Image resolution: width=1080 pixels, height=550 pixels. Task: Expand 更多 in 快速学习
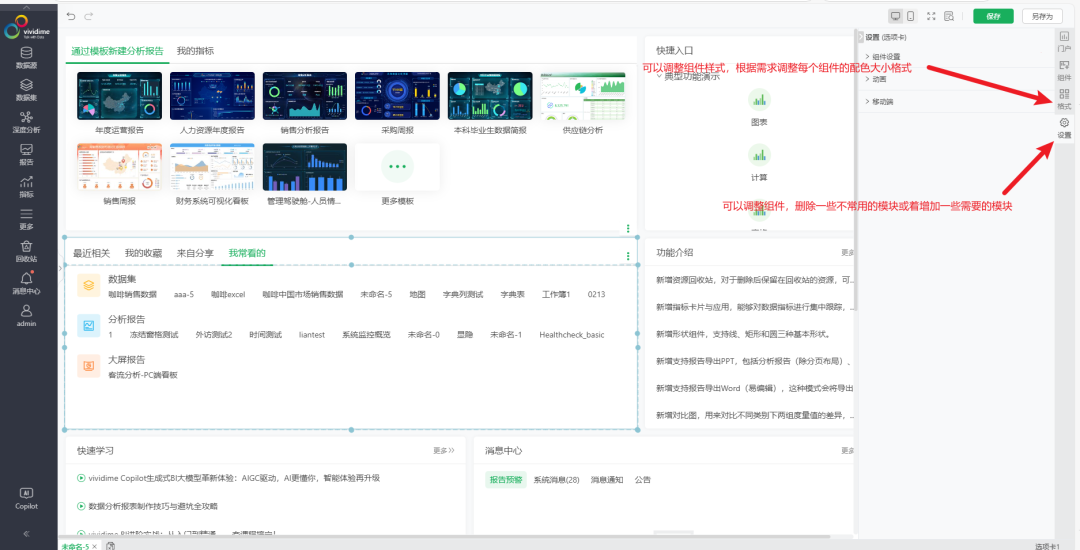[x=444, y=451]
